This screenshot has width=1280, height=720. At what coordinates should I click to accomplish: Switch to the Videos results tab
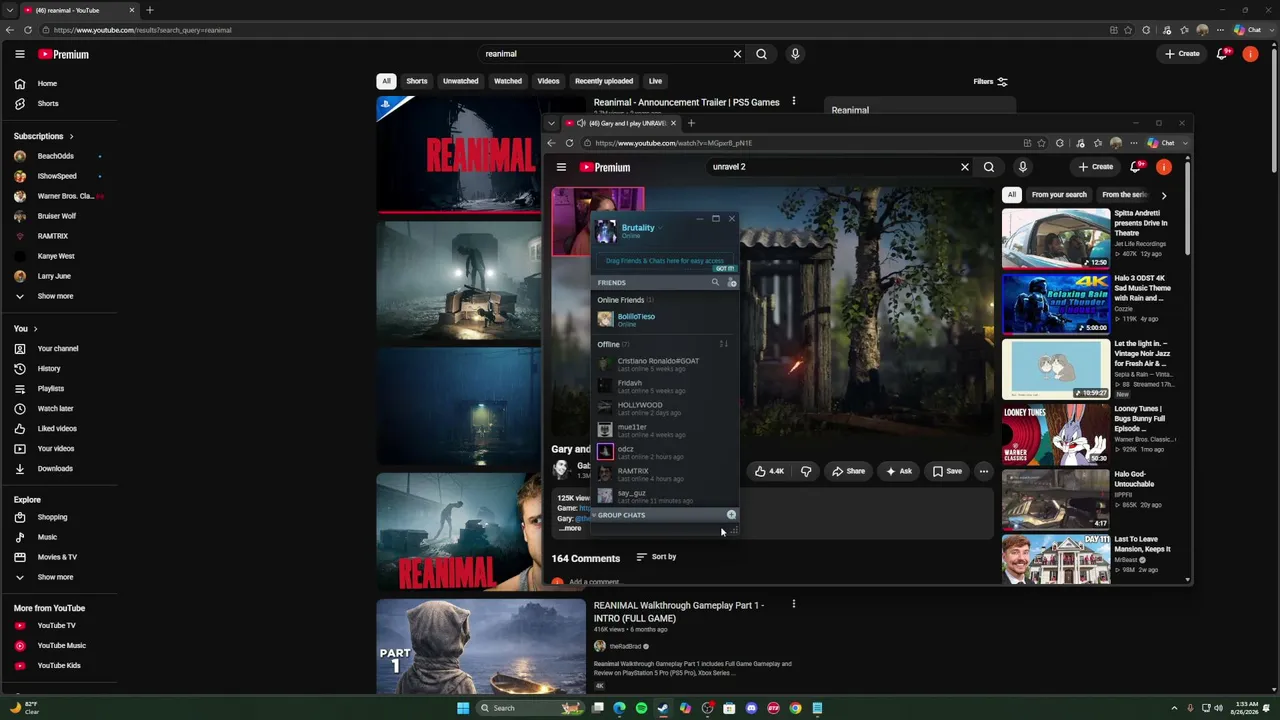548,81
